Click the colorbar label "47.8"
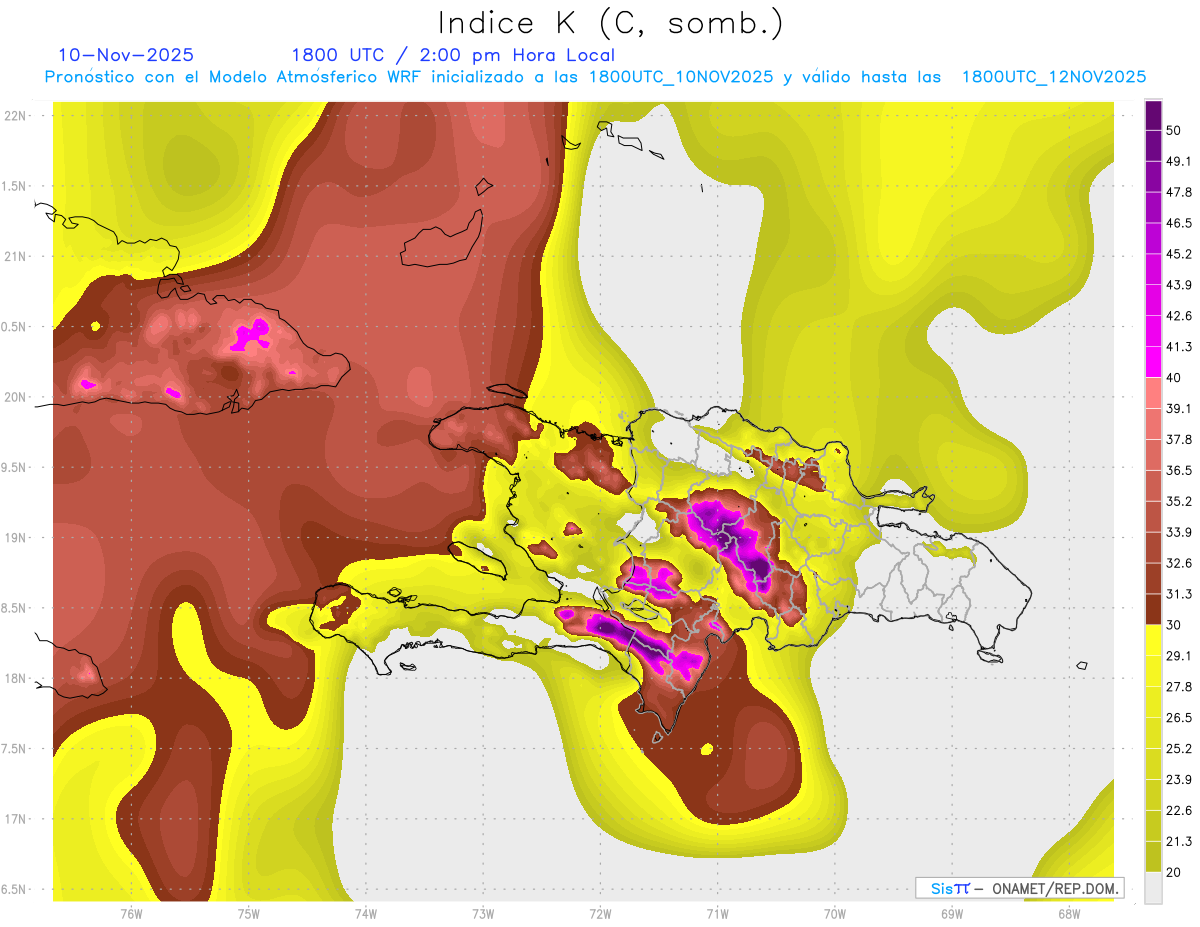 click(1179, 192)
